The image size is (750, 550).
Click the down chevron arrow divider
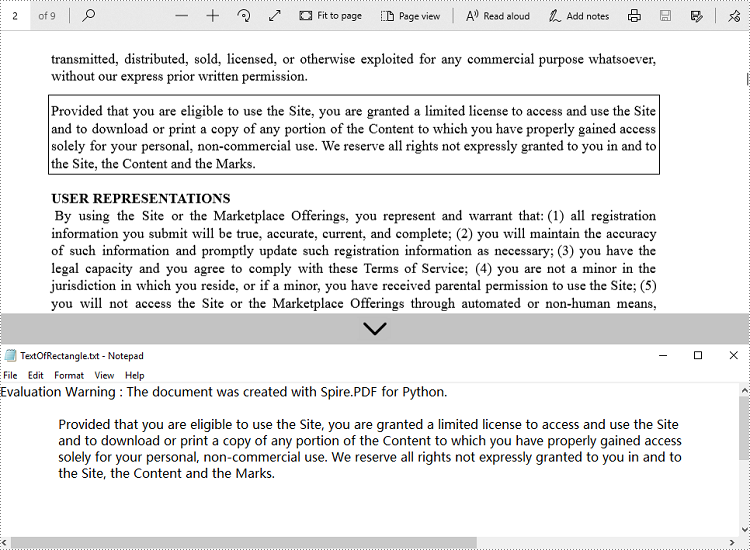point(375,328)
